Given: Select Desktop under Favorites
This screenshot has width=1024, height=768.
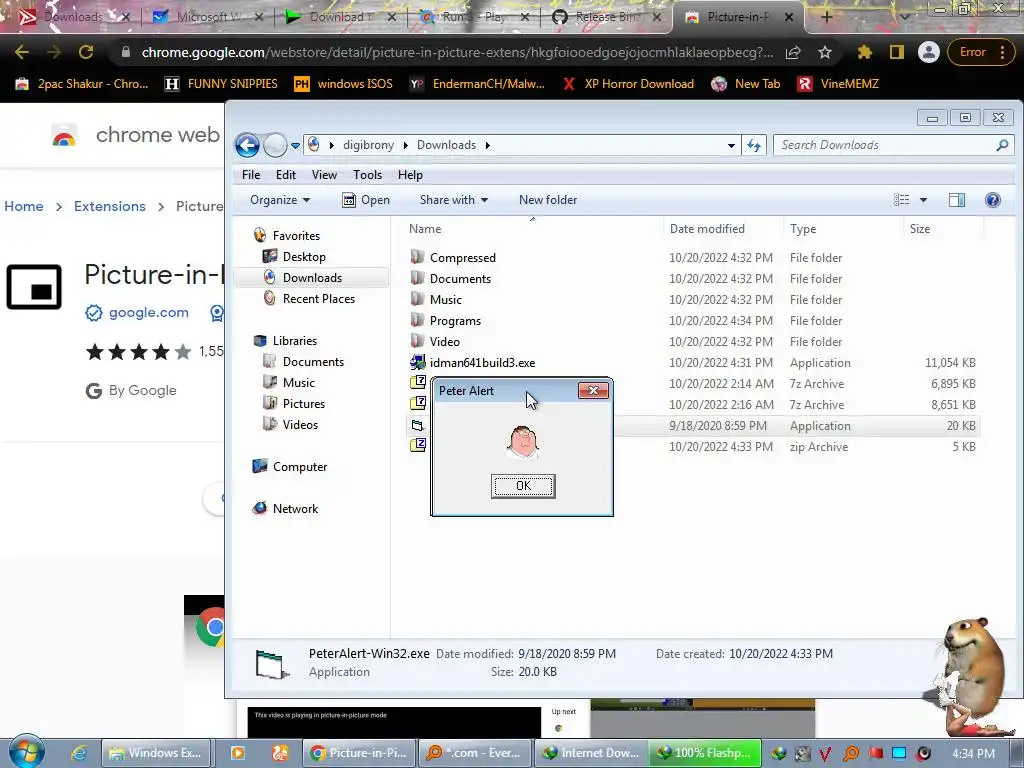Looking at the screenshot, I should click(x=304, y=257).
